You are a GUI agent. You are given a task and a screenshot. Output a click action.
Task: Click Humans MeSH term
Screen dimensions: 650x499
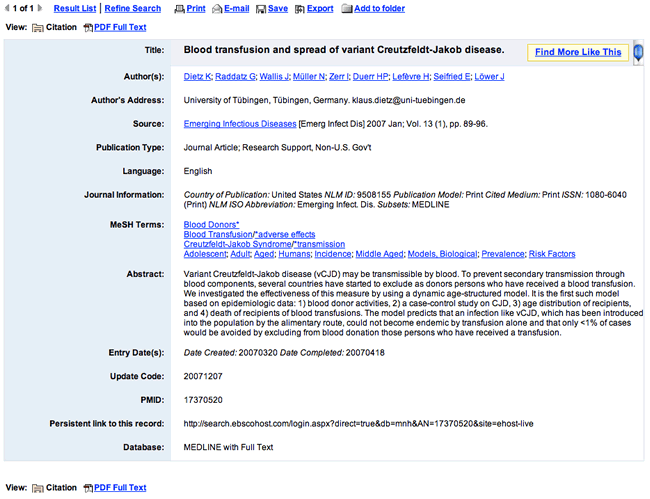tap(294, 254)
